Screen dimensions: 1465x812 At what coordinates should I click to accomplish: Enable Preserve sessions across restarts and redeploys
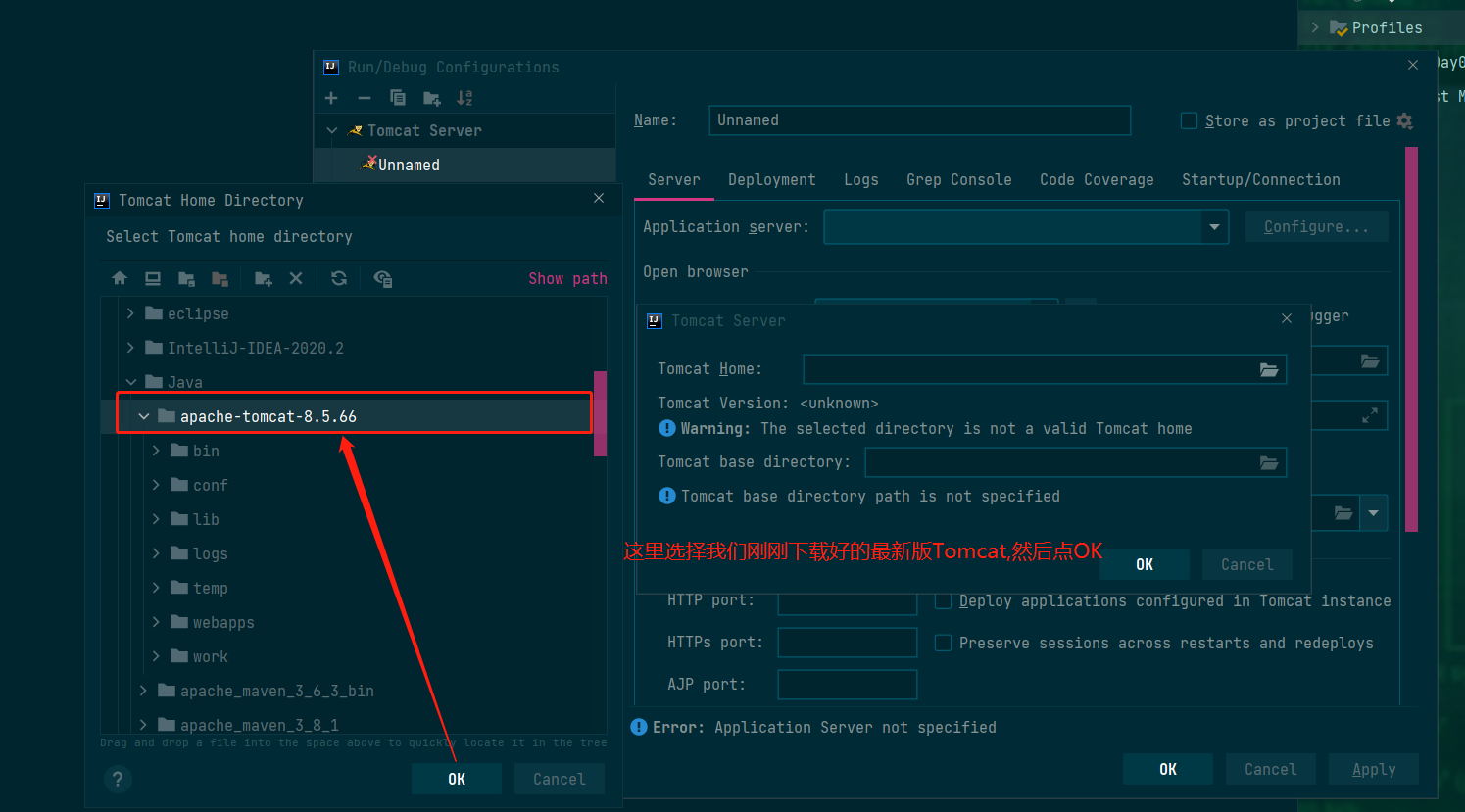click(943, 643)
